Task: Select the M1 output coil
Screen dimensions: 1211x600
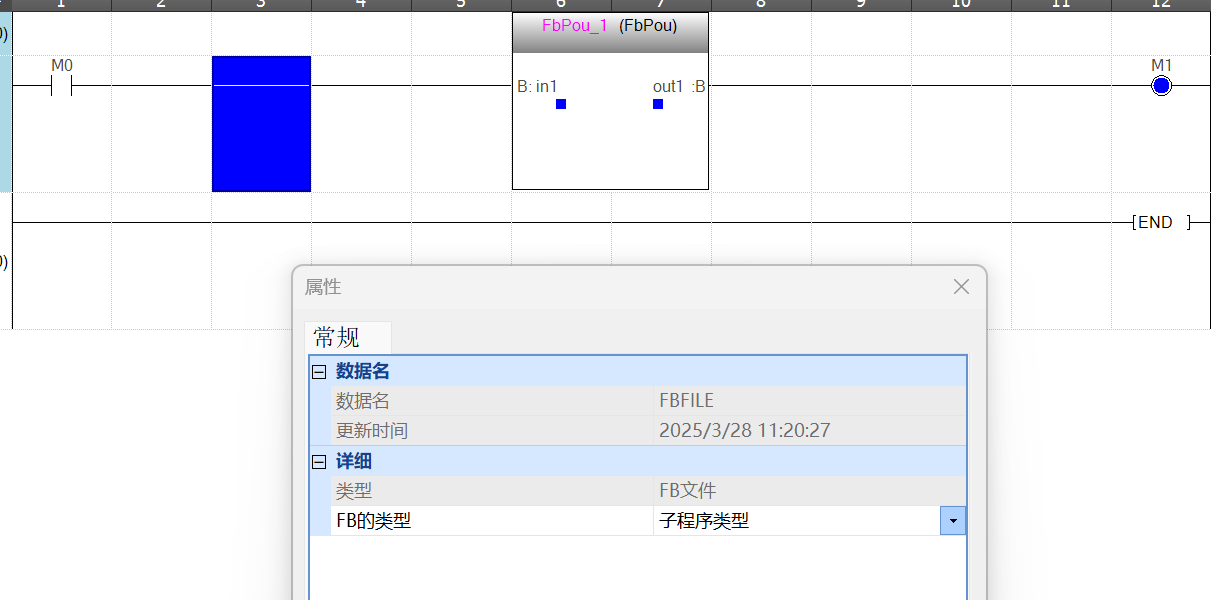Action: pyautogui.click(x=1160, y=86)
